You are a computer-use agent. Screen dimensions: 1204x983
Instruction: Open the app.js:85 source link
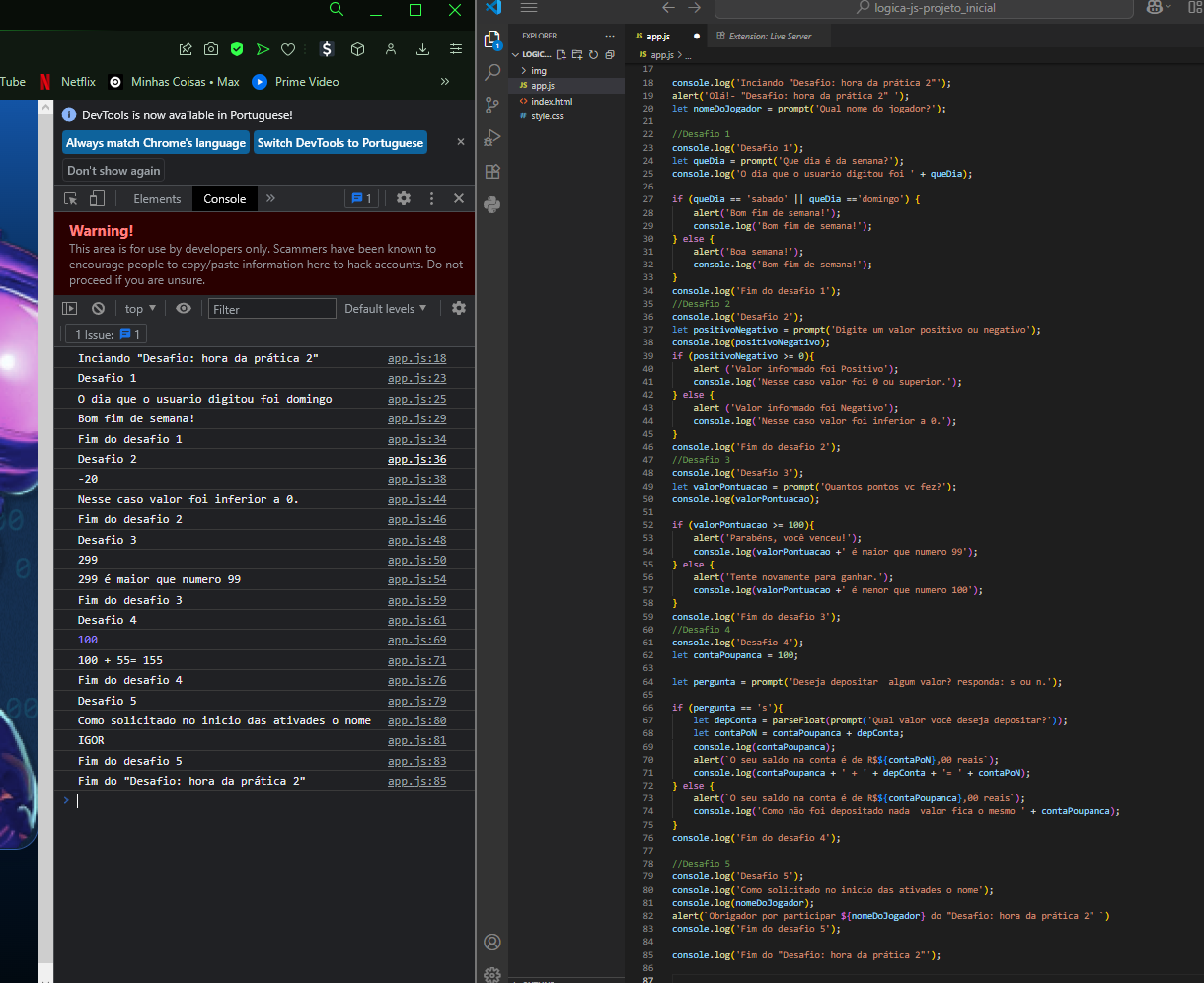point(416,781)
